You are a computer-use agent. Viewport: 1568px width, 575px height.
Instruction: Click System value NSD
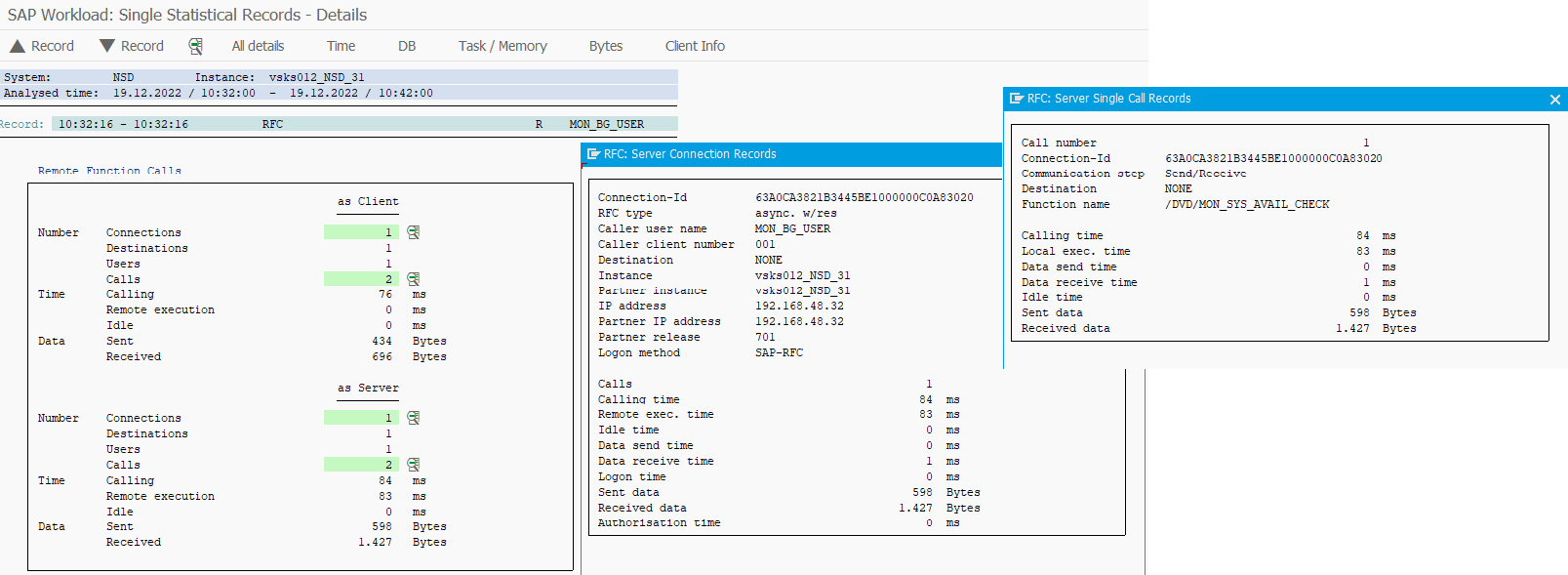(x=123, y=77)
